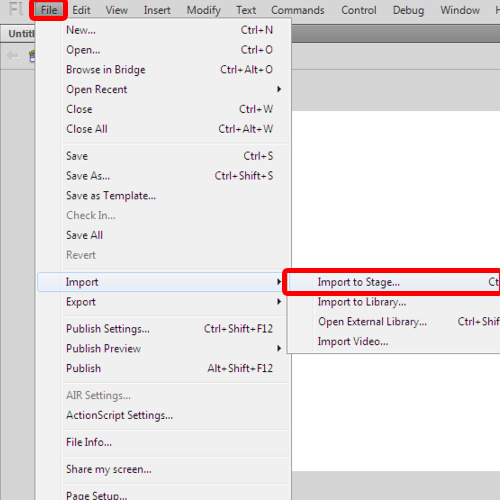
Task: Click the Flash 'Fl' application icon
Action: (x=16, y=9)
